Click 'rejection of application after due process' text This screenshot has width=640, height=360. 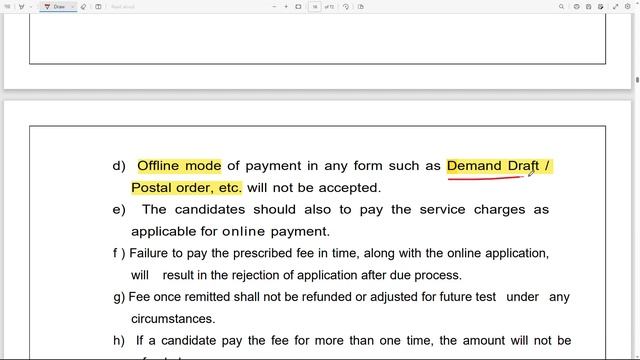pyautogui.click(x=346, y=275)
